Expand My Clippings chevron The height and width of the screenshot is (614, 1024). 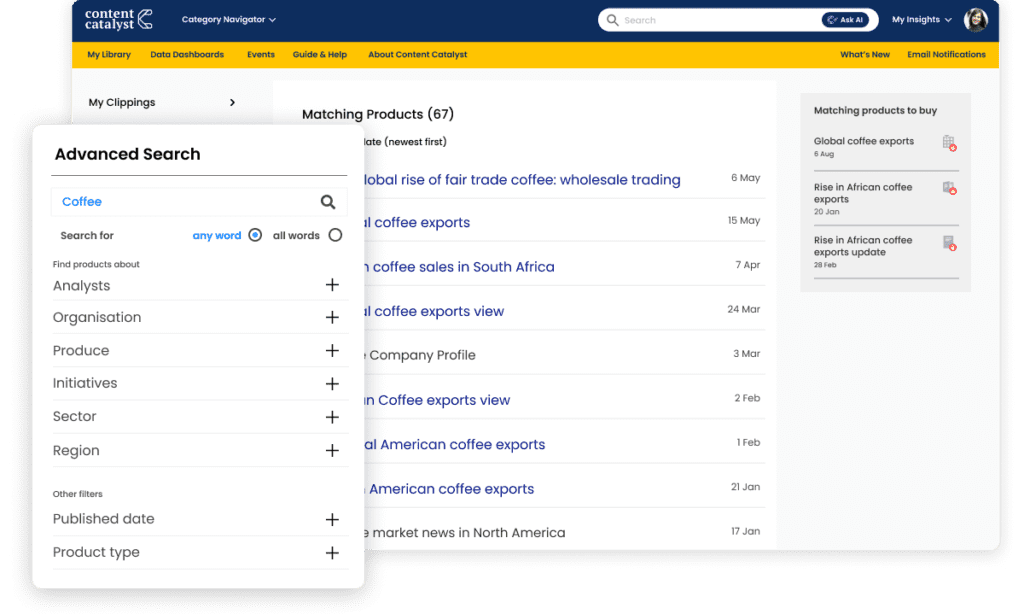click(x=232, y=103)
